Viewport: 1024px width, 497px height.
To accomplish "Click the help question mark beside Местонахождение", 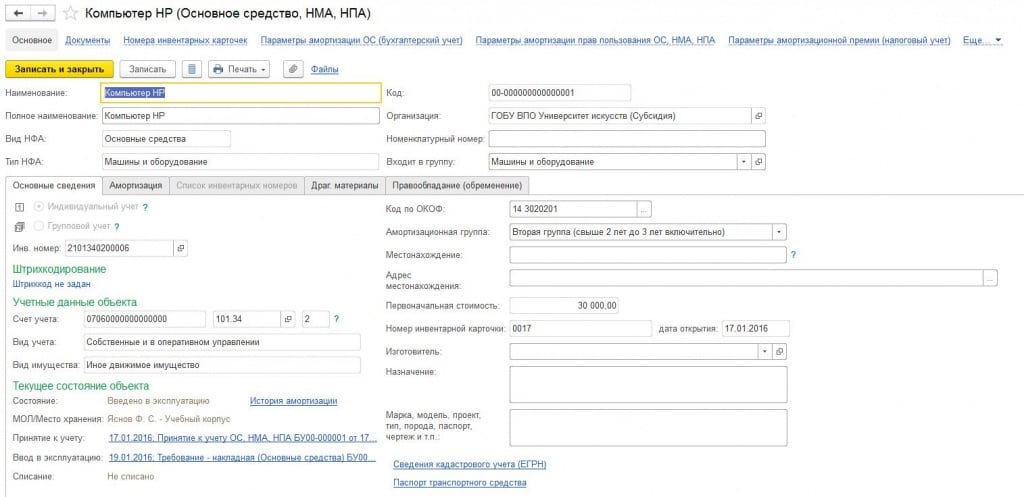I will (x=793, y=255).
